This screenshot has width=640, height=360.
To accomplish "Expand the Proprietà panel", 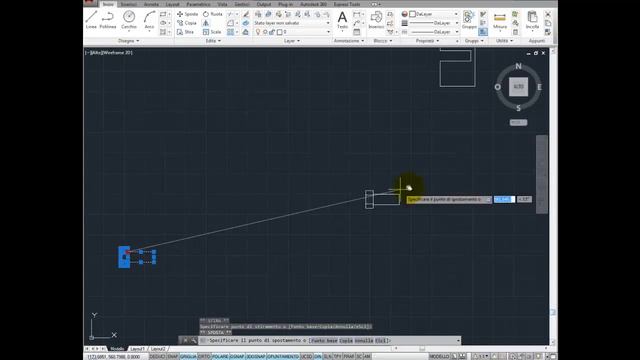I will (x=427, y=41).
